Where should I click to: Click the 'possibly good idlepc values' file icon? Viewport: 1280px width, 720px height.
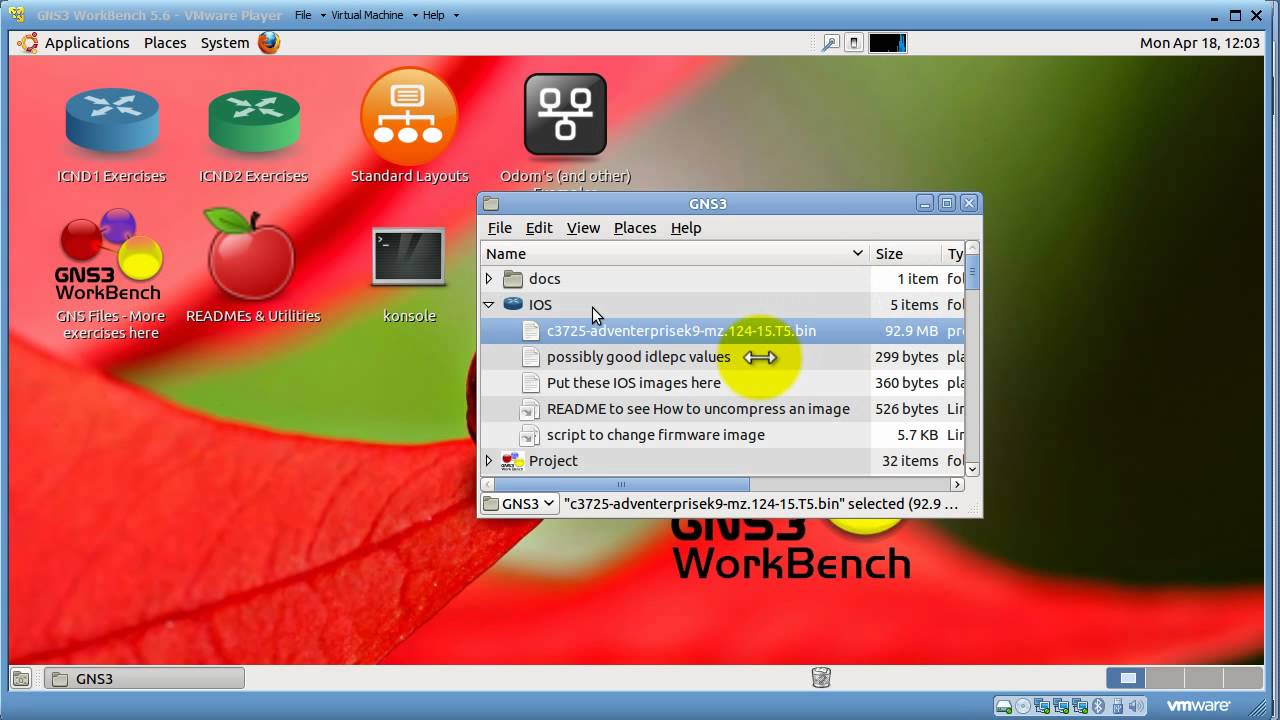point(530,357)
